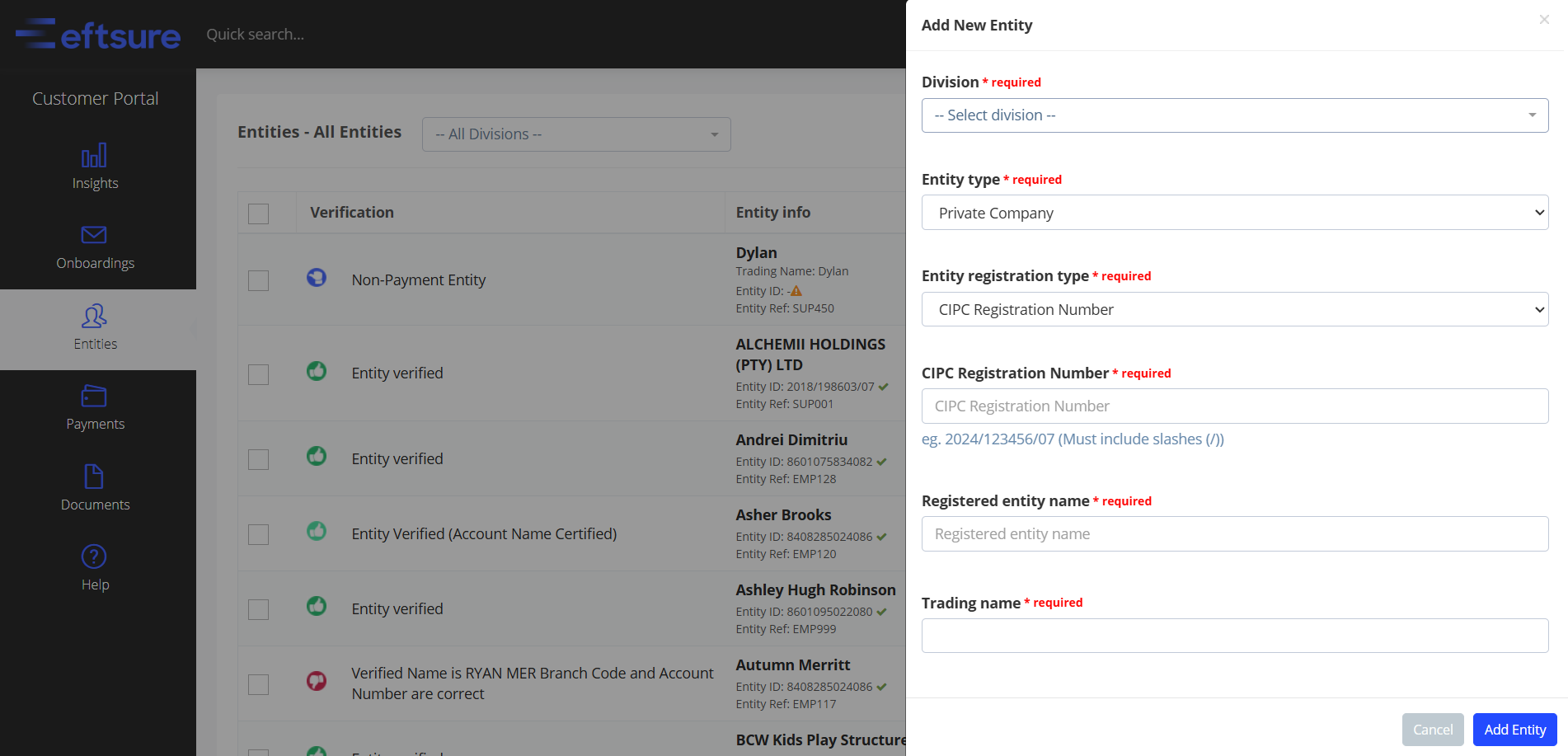The height and width of the screenshot is (756, 1568).
Task: Click the warning triangle beside Dylan's Entity ID
Action: [796, 291]
